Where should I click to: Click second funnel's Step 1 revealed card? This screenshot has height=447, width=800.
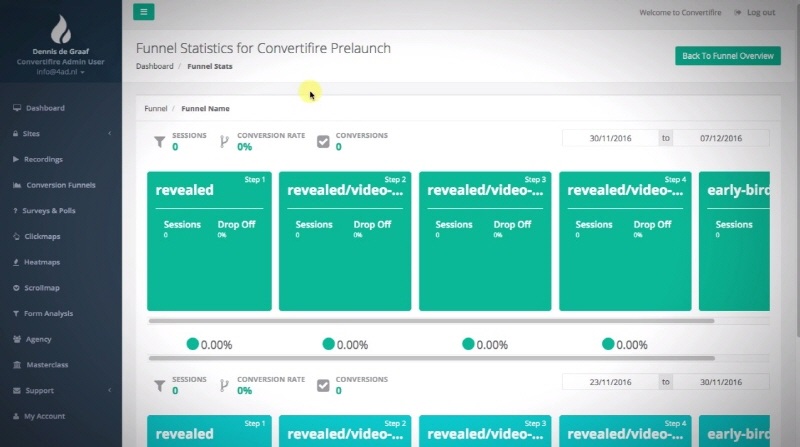pos(209,431)
